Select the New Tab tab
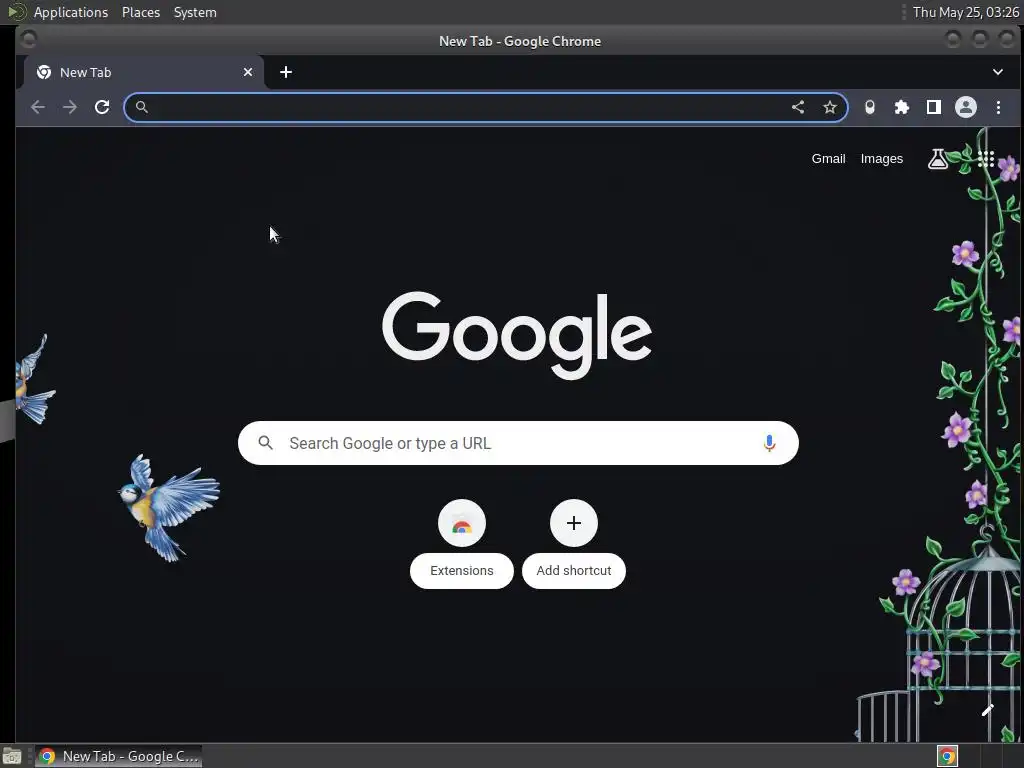 (144, 72)
